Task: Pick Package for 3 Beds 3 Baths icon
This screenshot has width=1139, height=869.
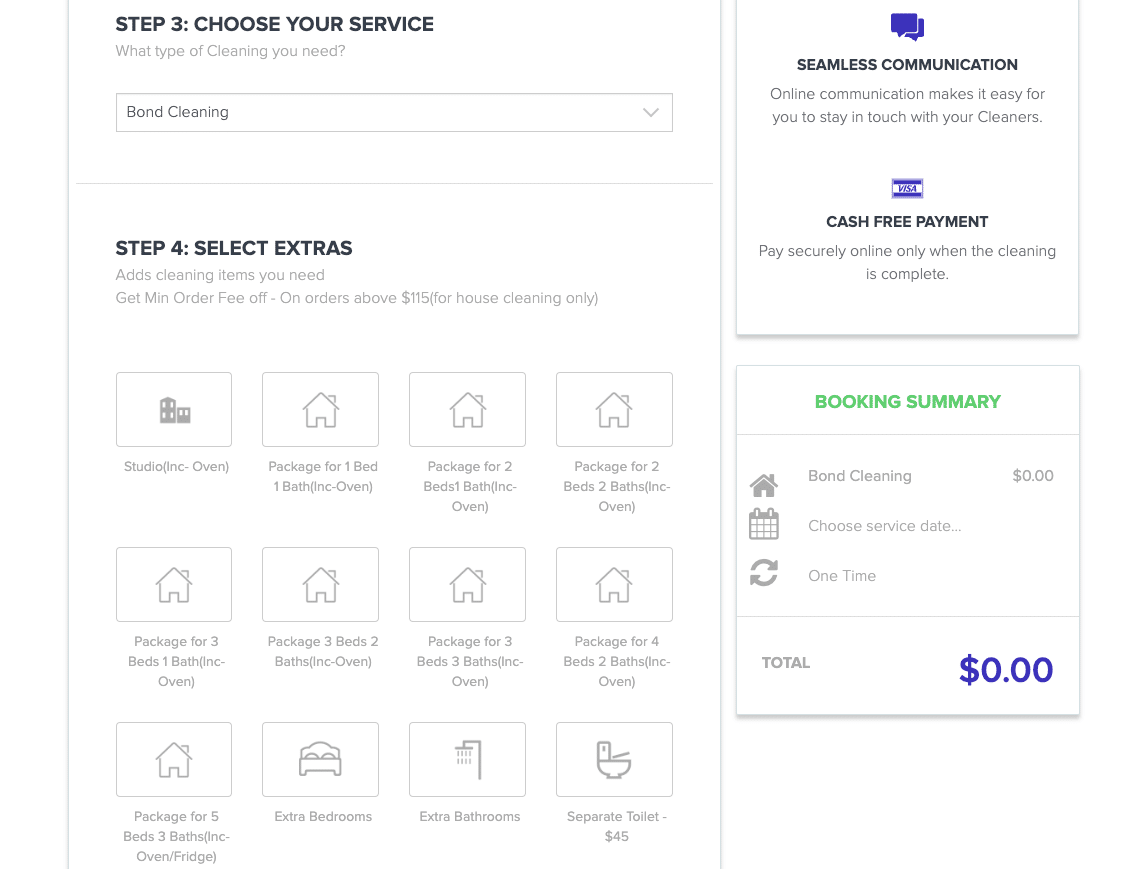Action: 467,585
